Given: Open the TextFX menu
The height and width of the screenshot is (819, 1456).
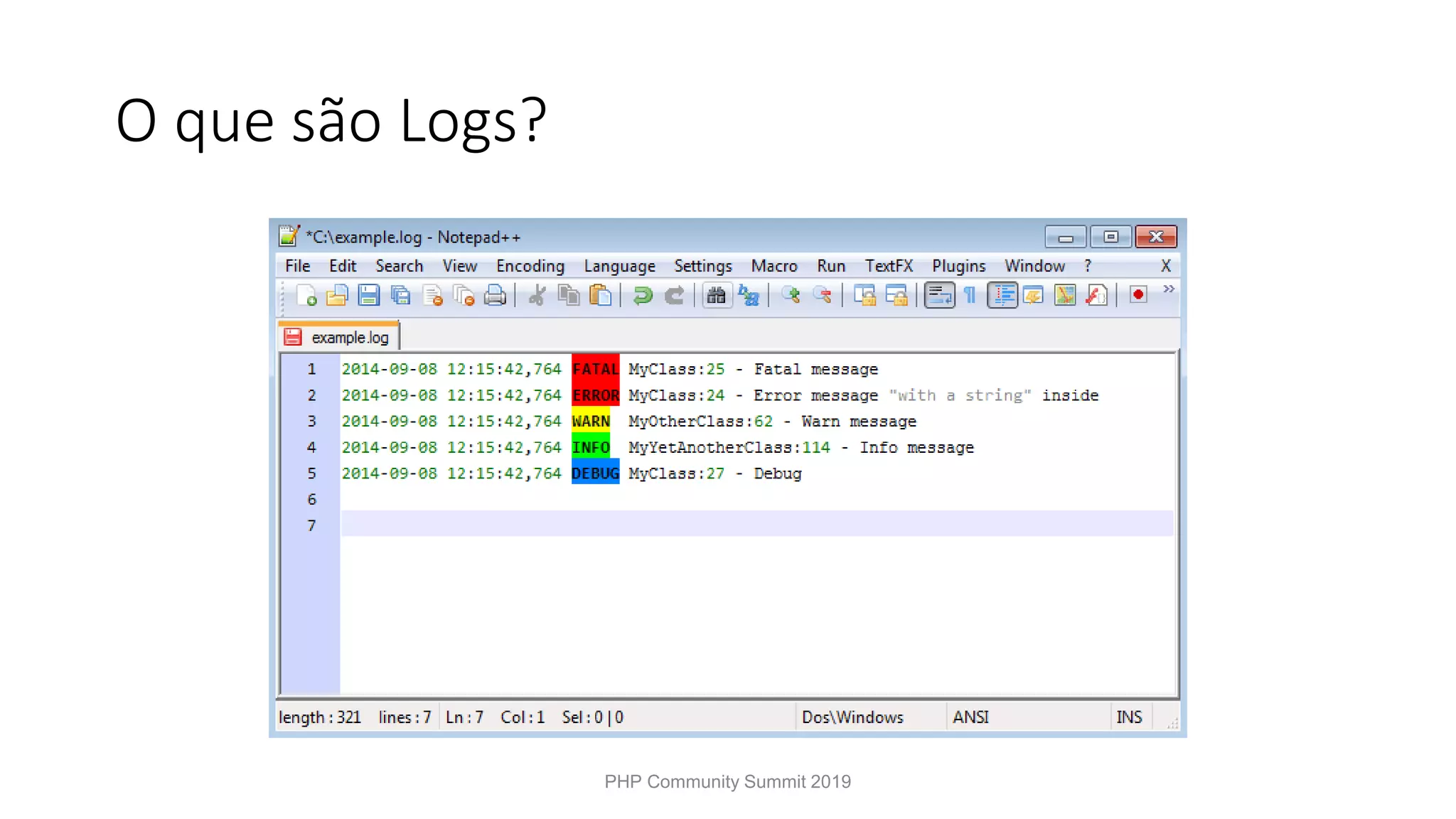Looking at the screenshot, I should 889,266.
